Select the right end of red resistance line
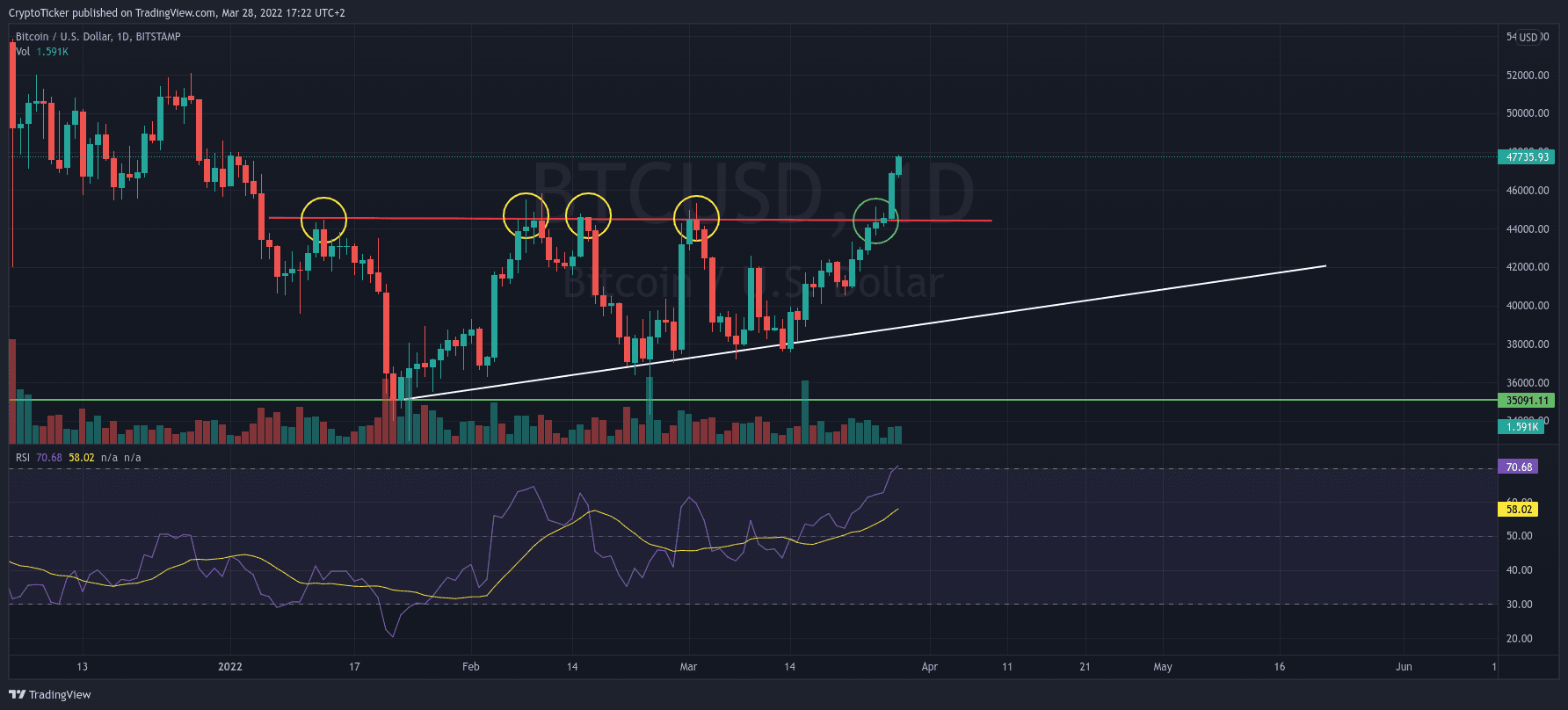 [991, 221]
